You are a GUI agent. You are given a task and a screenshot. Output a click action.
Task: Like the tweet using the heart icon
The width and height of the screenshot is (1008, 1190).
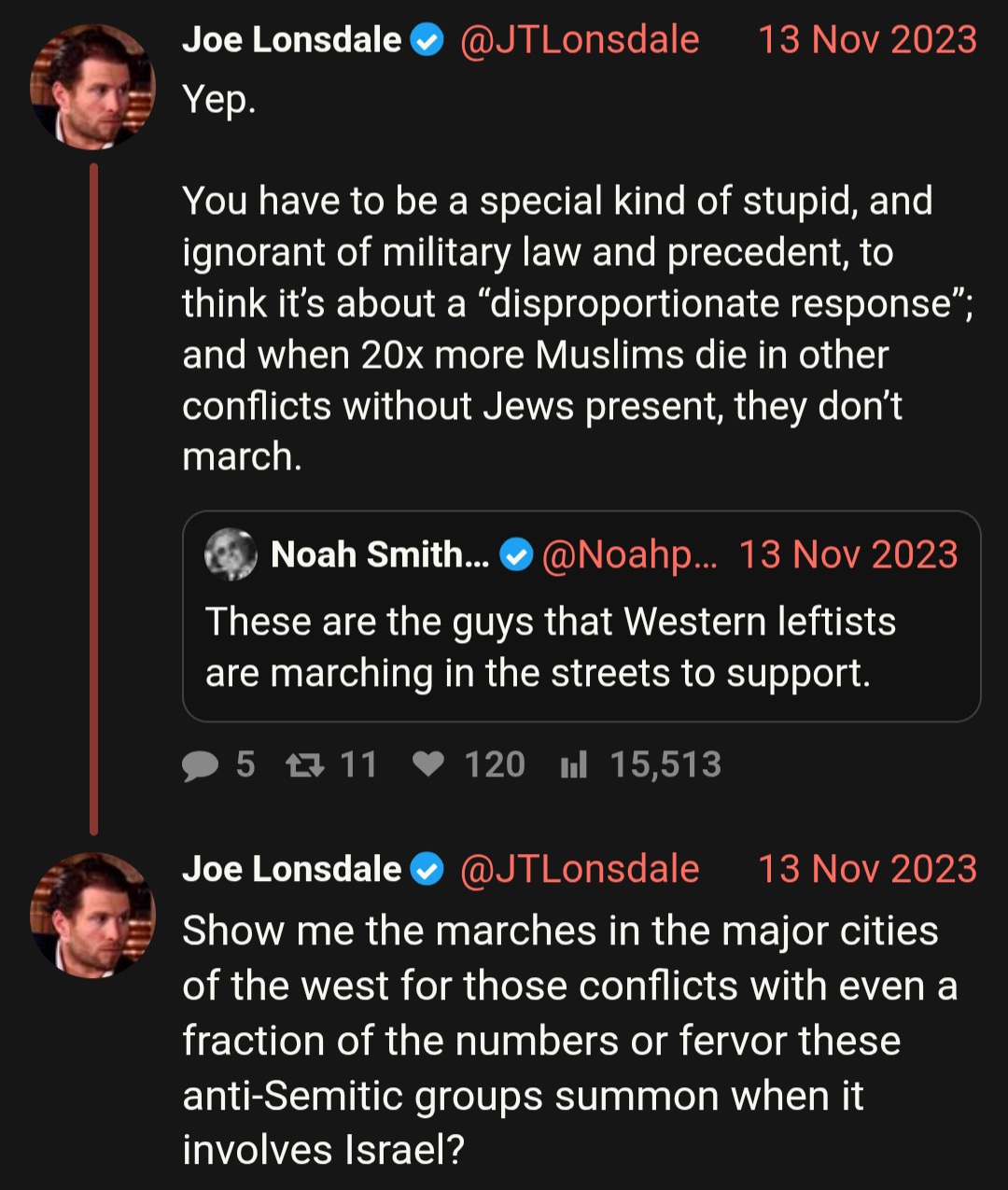[x=428, y=765]
